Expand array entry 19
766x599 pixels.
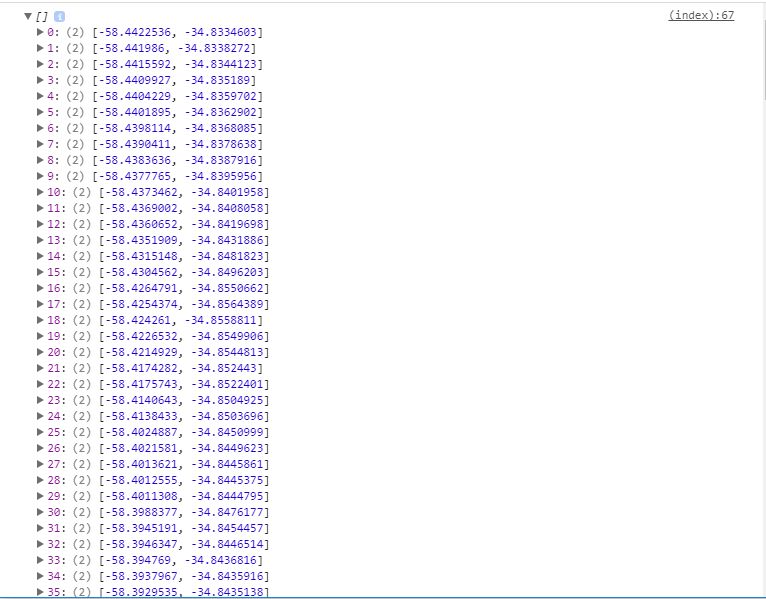point(40,336)
